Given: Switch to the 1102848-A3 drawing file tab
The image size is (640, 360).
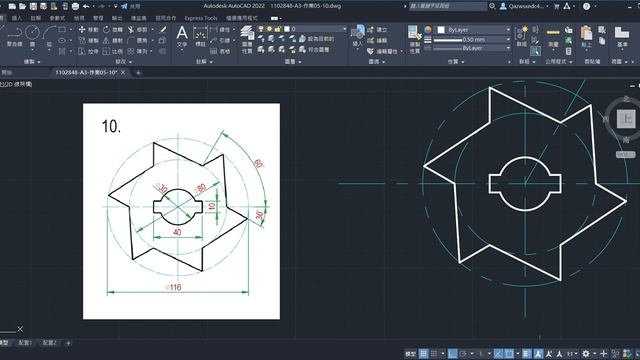Looking at the screenshot, I should [86, 72].
